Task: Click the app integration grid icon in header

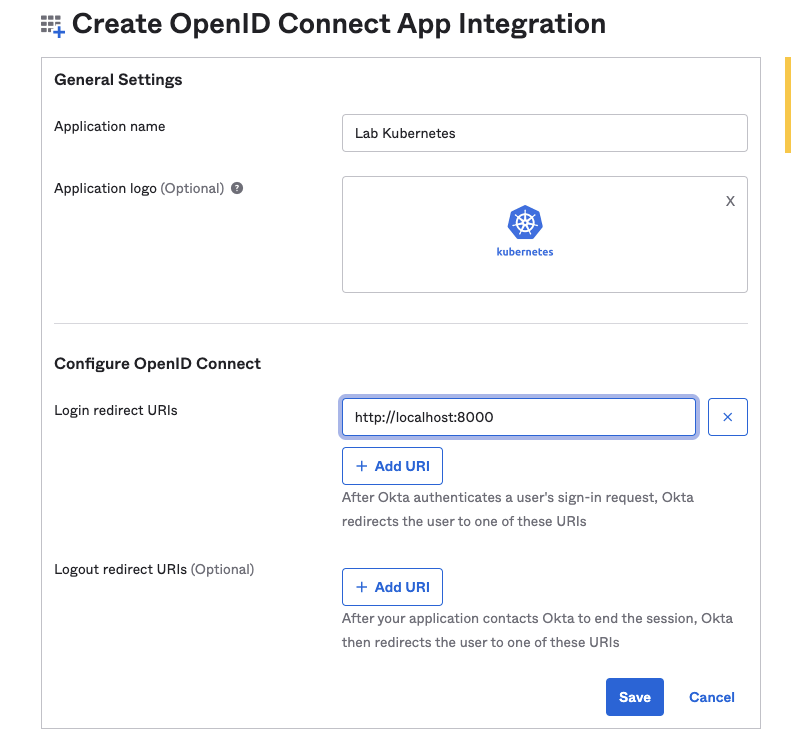Action: [53, 26]
